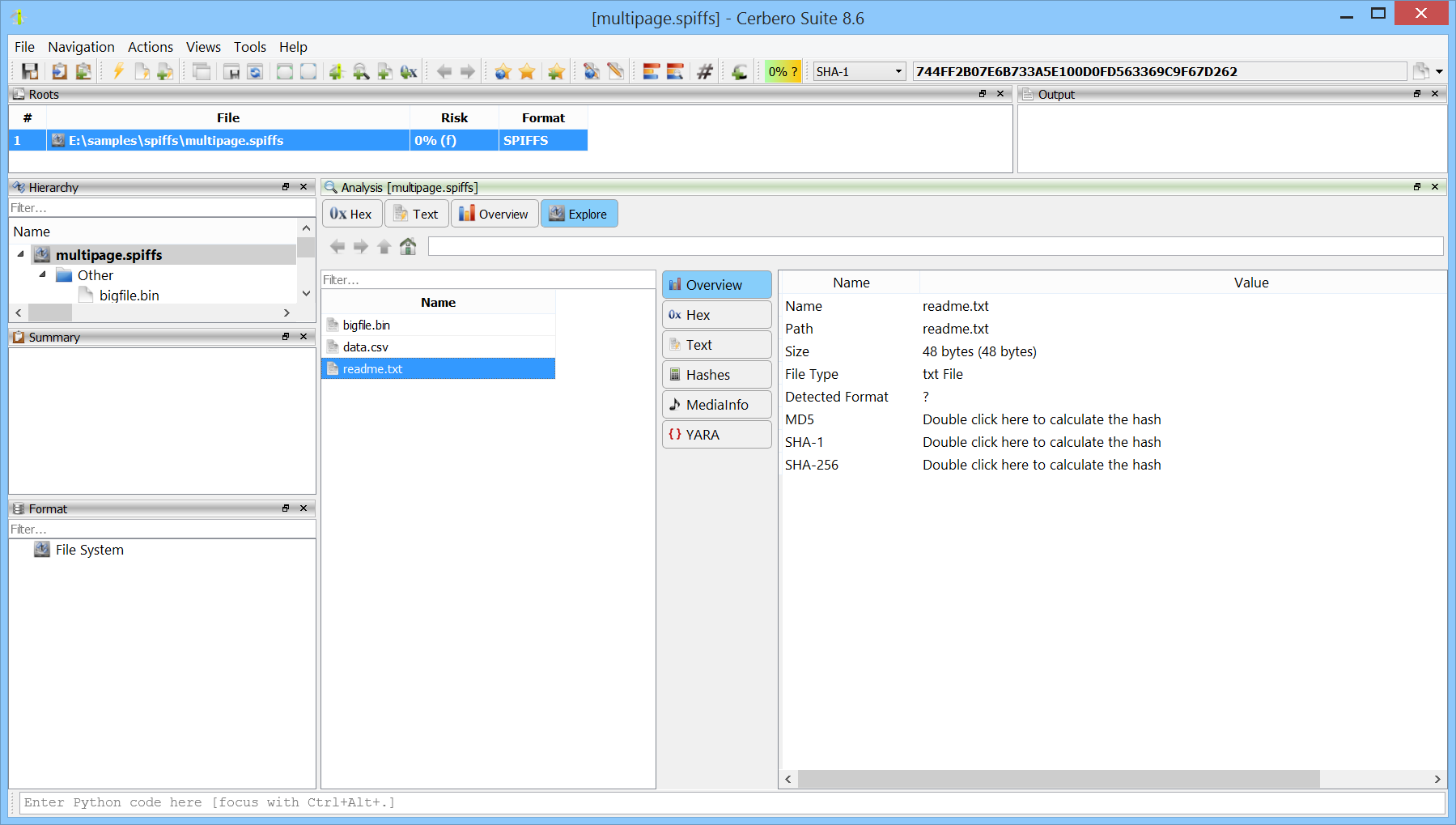
Task: Select data.csv in the file list
Action: 366,347
